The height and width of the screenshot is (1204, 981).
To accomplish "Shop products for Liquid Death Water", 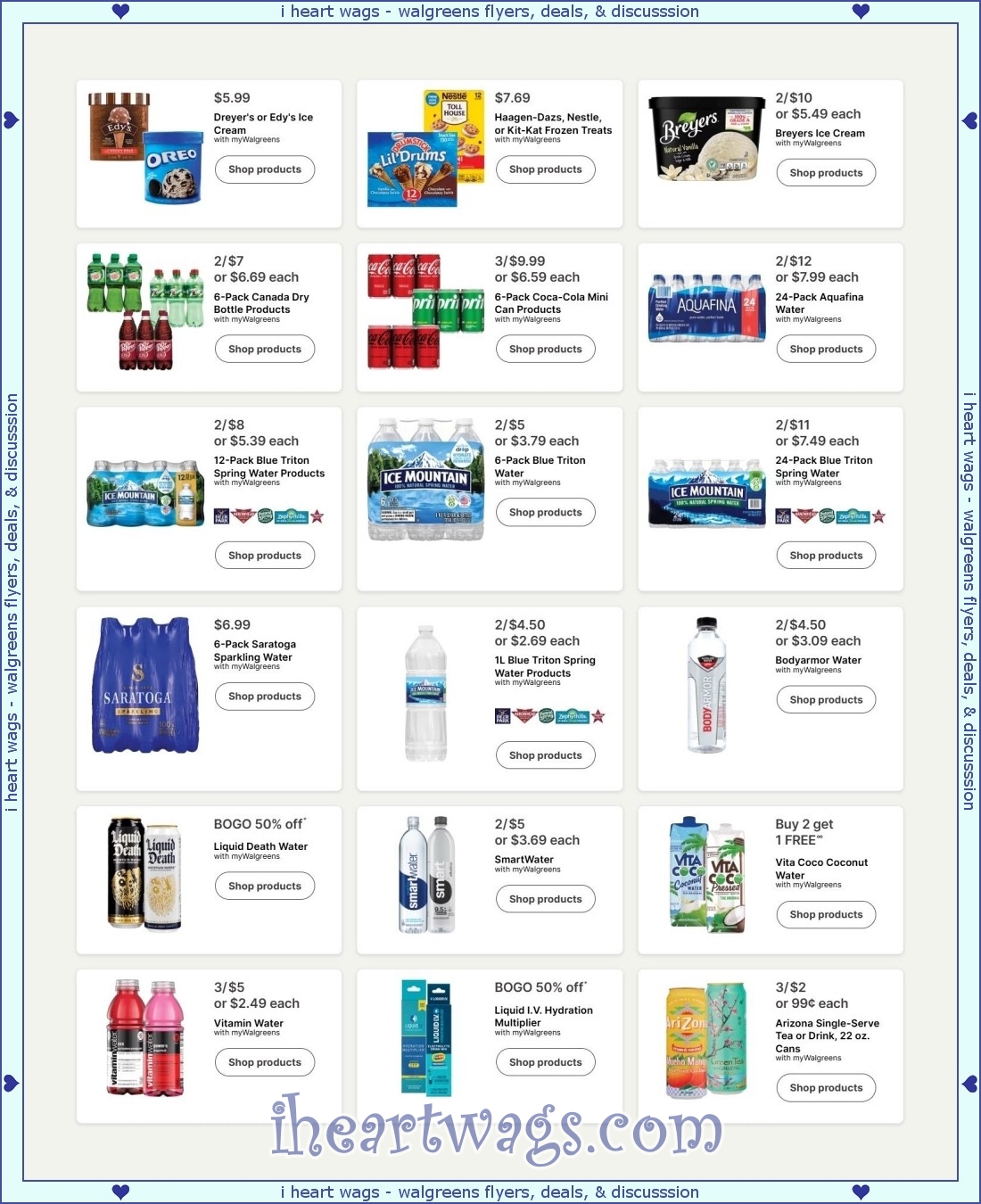I will pos(265,887).
